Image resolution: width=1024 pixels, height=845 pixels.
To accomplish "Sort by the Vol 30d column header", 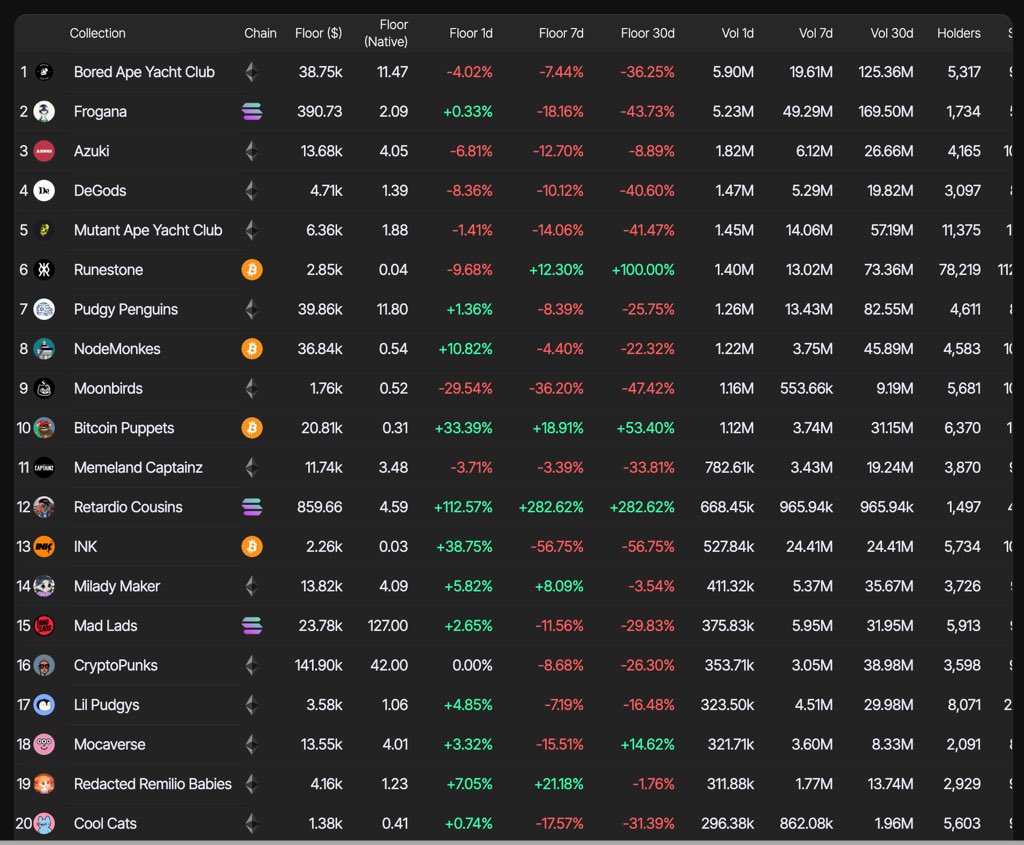I will point(891,33).
